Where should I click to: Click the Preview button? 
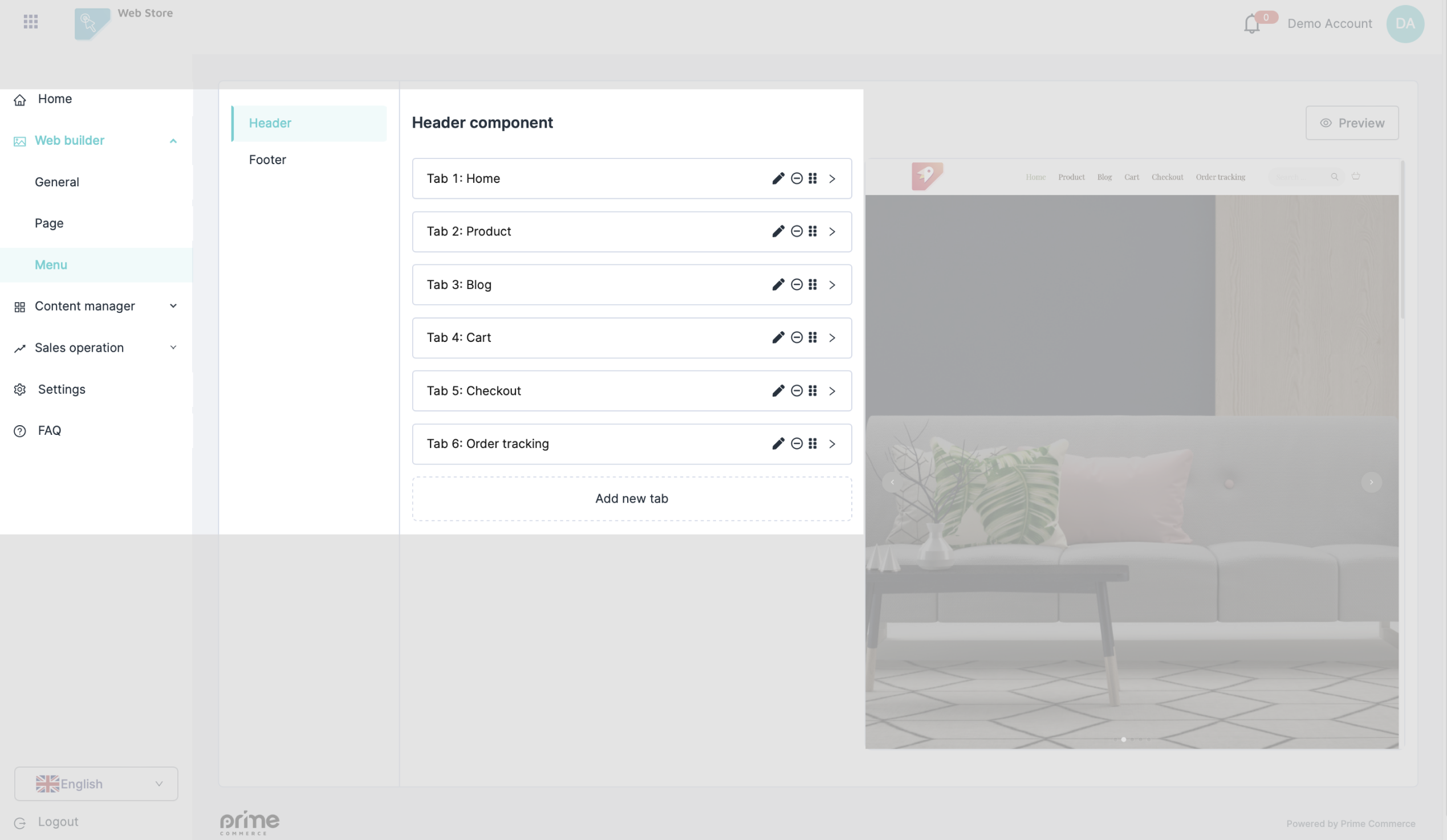tap(1352, 123)
